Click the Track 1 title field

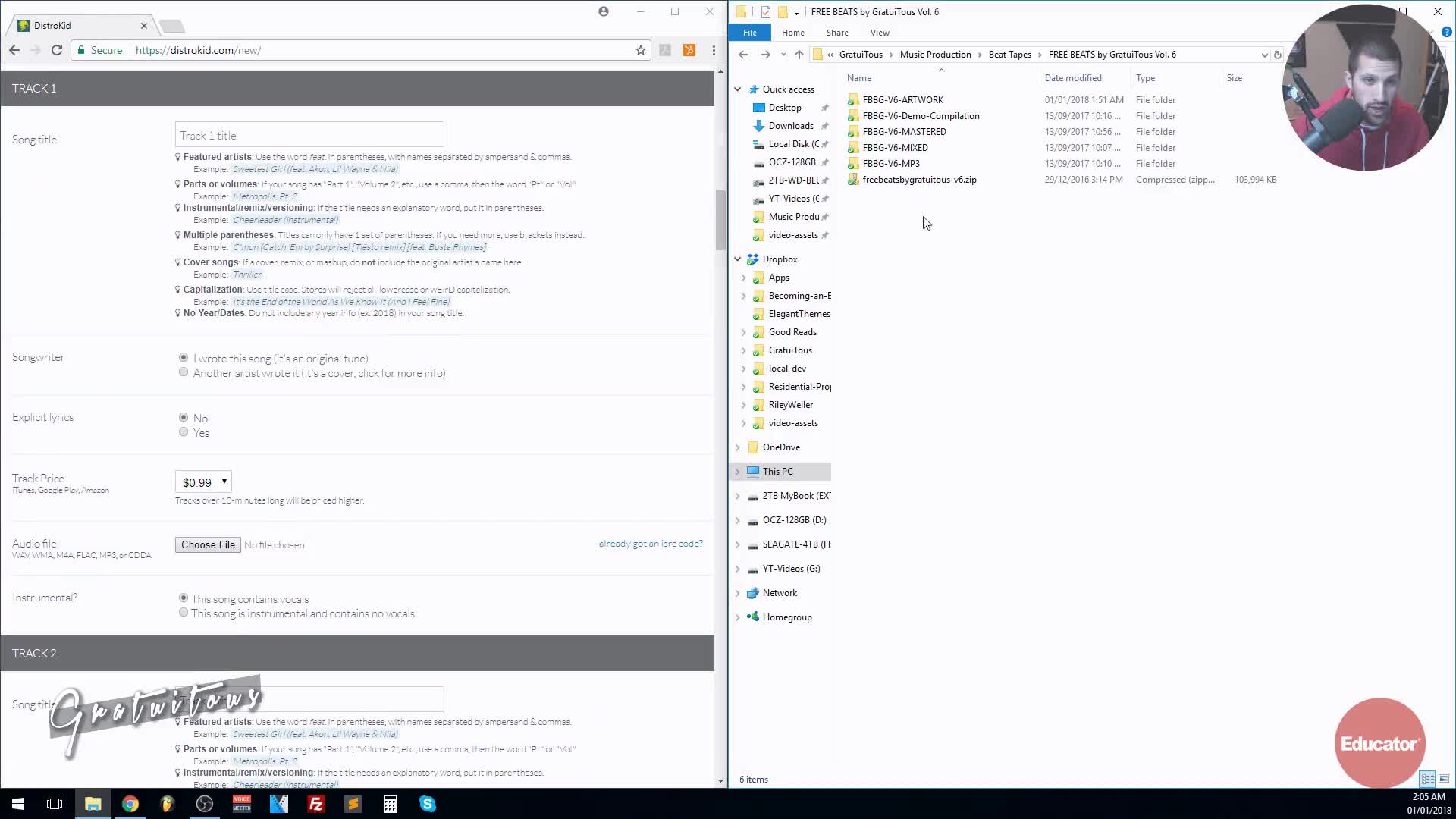click(309, 135)
